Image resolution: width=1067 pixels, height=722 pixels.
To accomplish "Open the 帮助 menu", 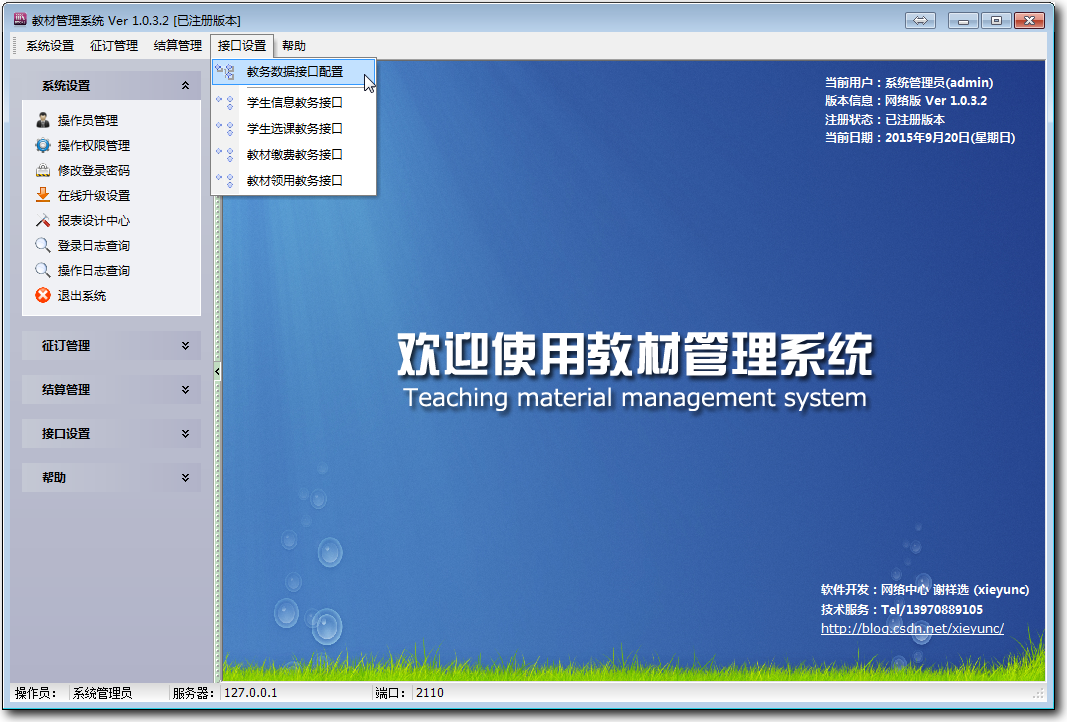I will (x=293, y=46).
